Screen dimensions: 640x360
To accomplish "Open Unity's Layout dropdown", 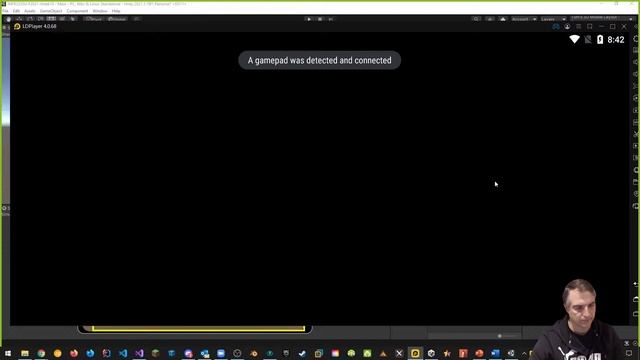I will [602, 19].
